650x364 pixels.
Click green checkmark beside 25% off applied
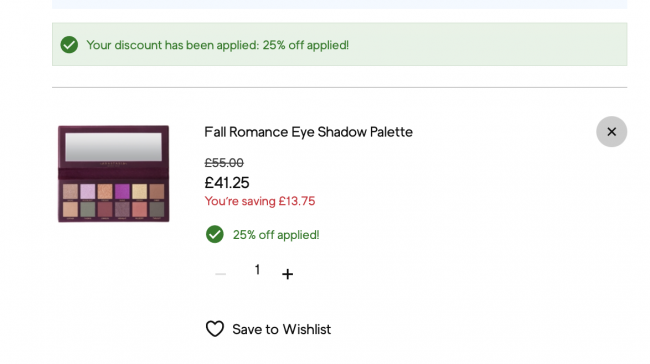pyautogui.click(x=215, y=234)
